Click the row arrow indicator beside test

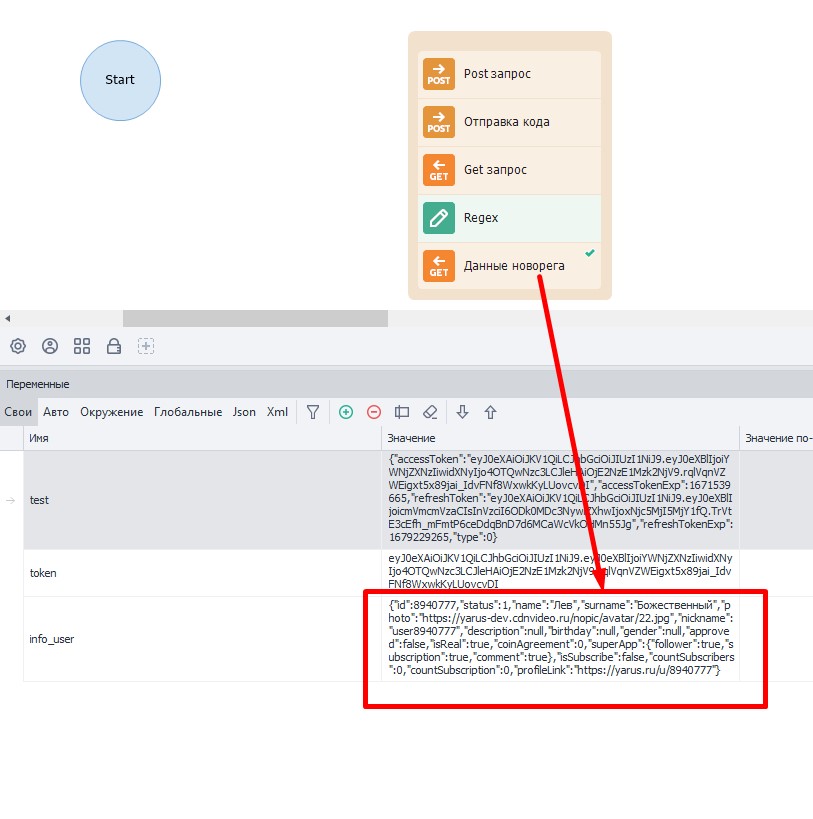coord(10,500)
